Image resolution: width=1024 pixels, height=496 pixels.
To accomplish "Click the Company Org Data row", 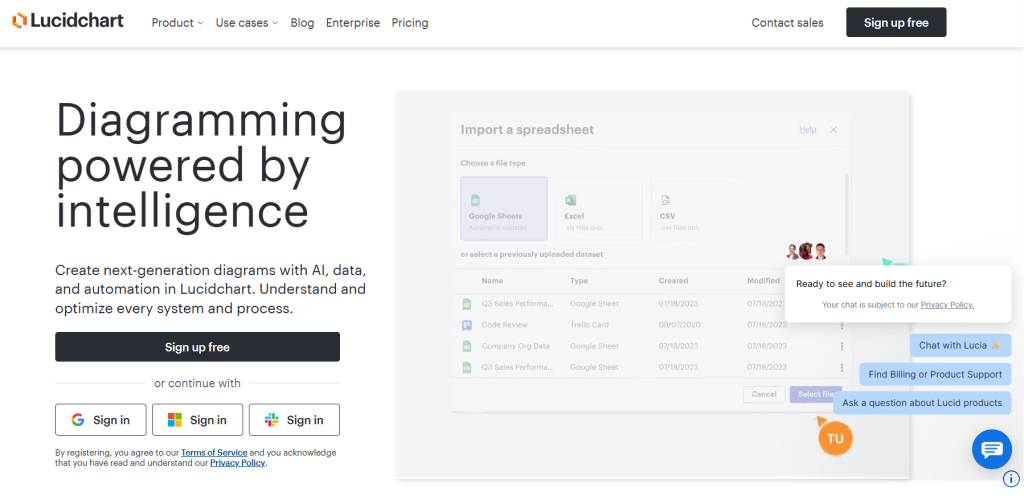I will (x=652, y=346).
